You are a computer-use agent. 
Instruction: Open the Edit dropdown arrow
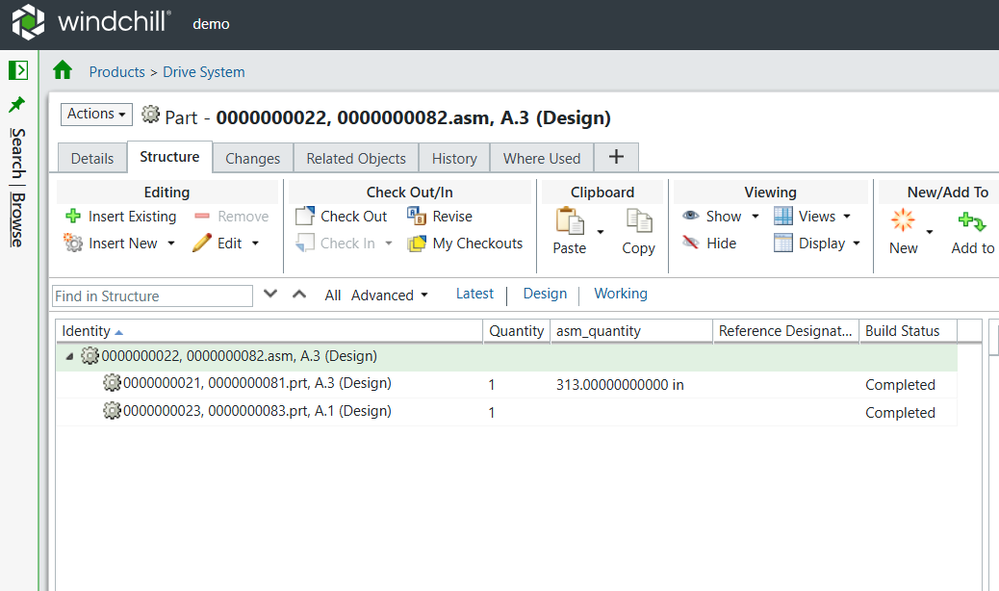[255, 243]
